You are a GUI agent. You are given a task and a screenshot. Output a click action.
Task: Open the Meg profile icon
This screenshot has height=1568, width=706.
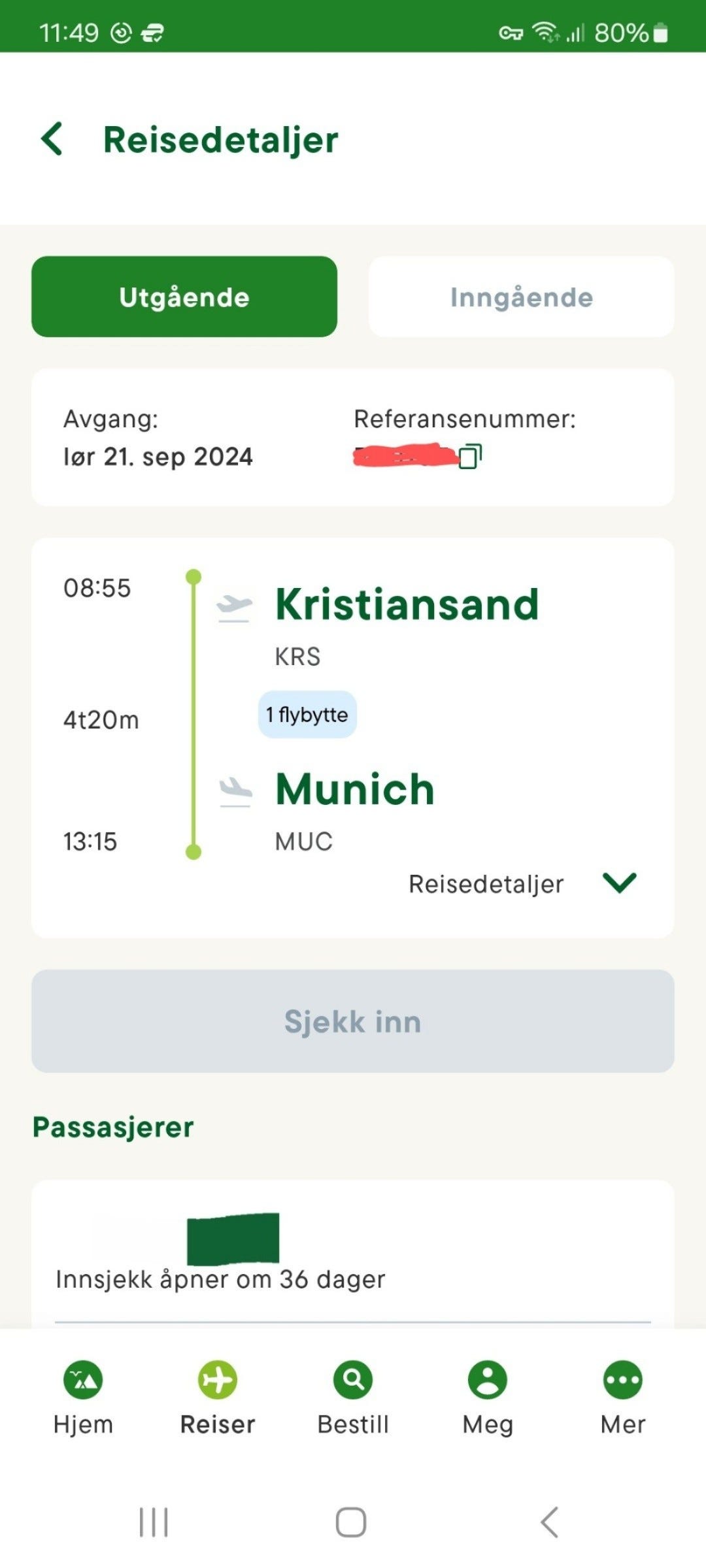[x=488, y=1380]
